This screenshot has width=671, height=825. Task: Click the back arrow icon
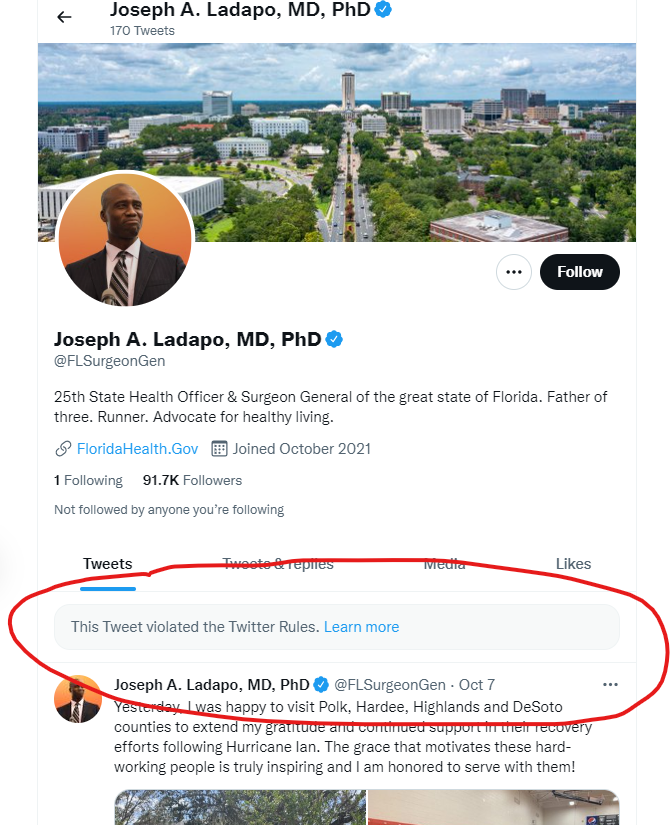point(64,17)
